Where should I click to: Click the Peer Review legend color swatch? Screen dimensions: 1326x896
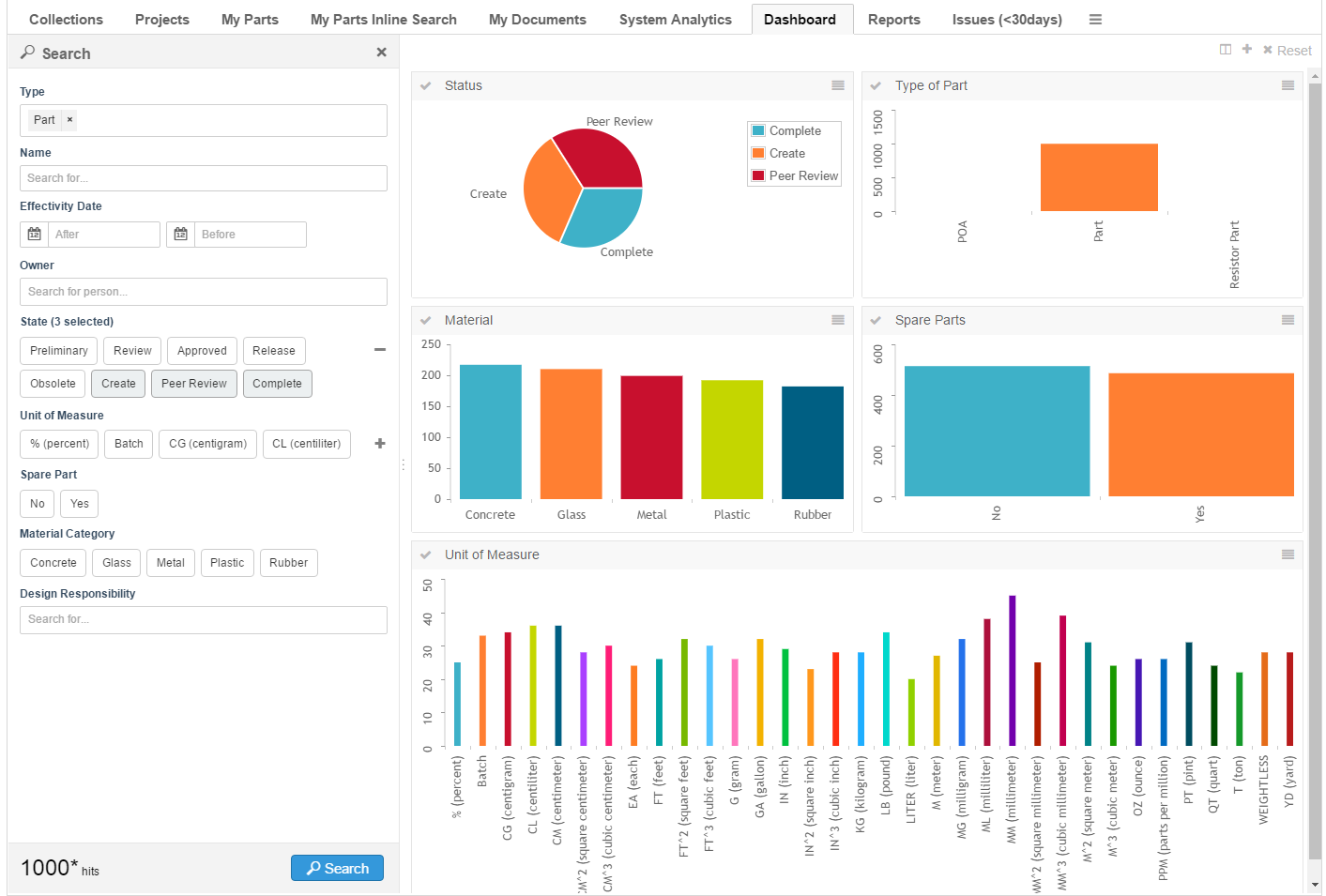[758, 175]
